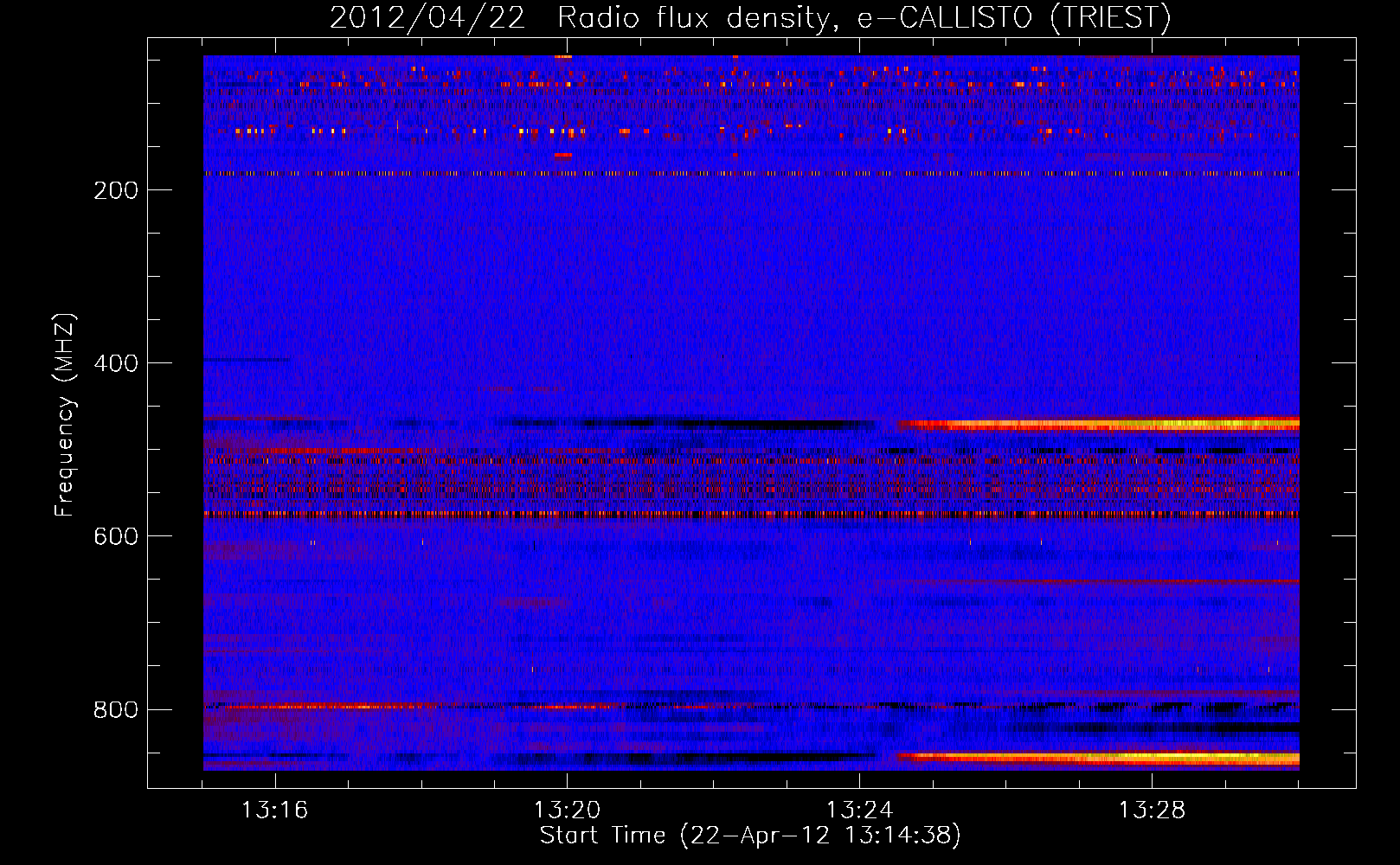This screenshot has height=865, width=1400.
Task: Click the 13:16 time tick label
Action: (274, 811)
